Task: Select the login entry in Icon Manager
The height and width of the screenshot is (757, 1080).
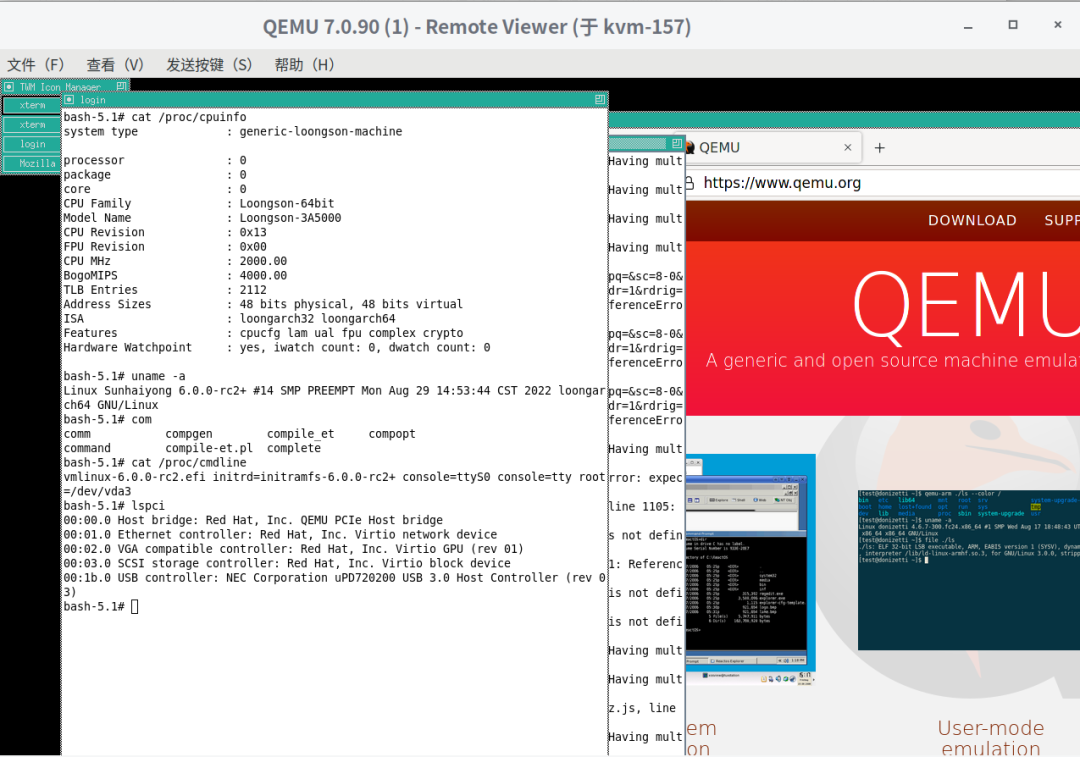Action: click(x=33, y=144)
